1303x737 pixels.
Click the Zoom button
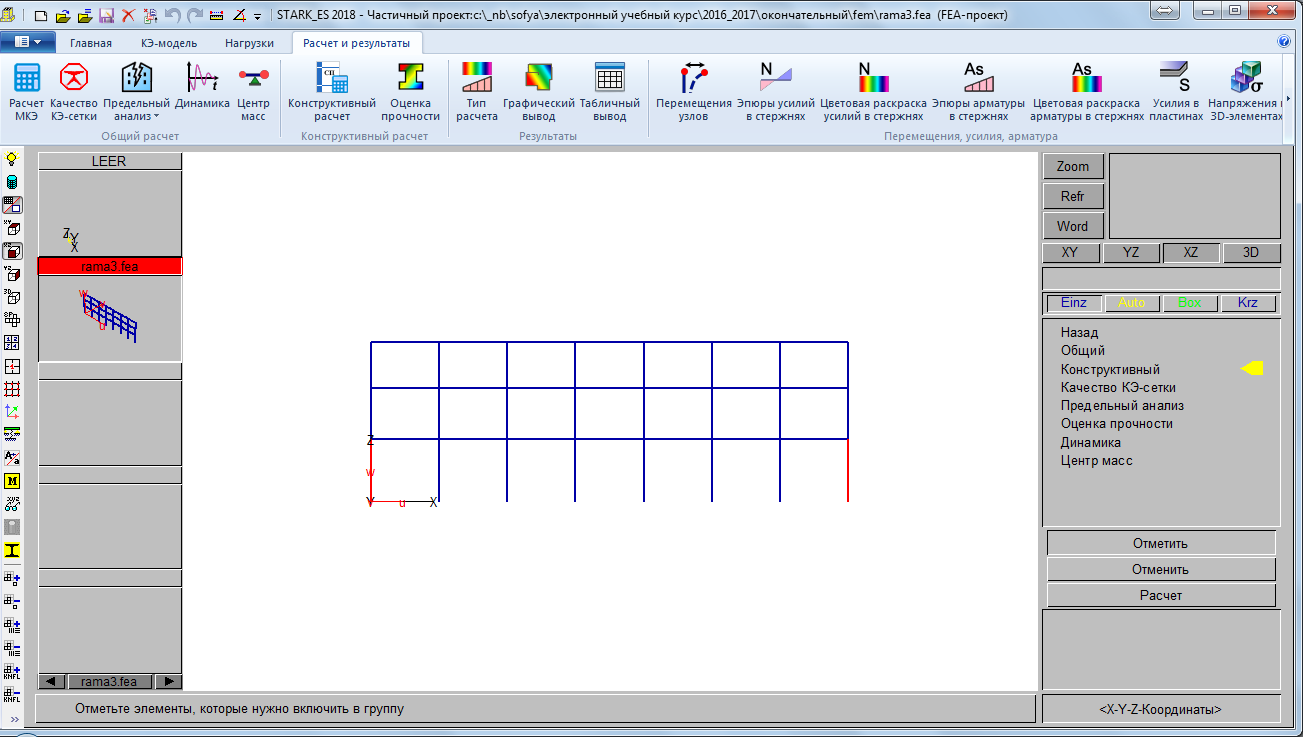pos(1073,166)
